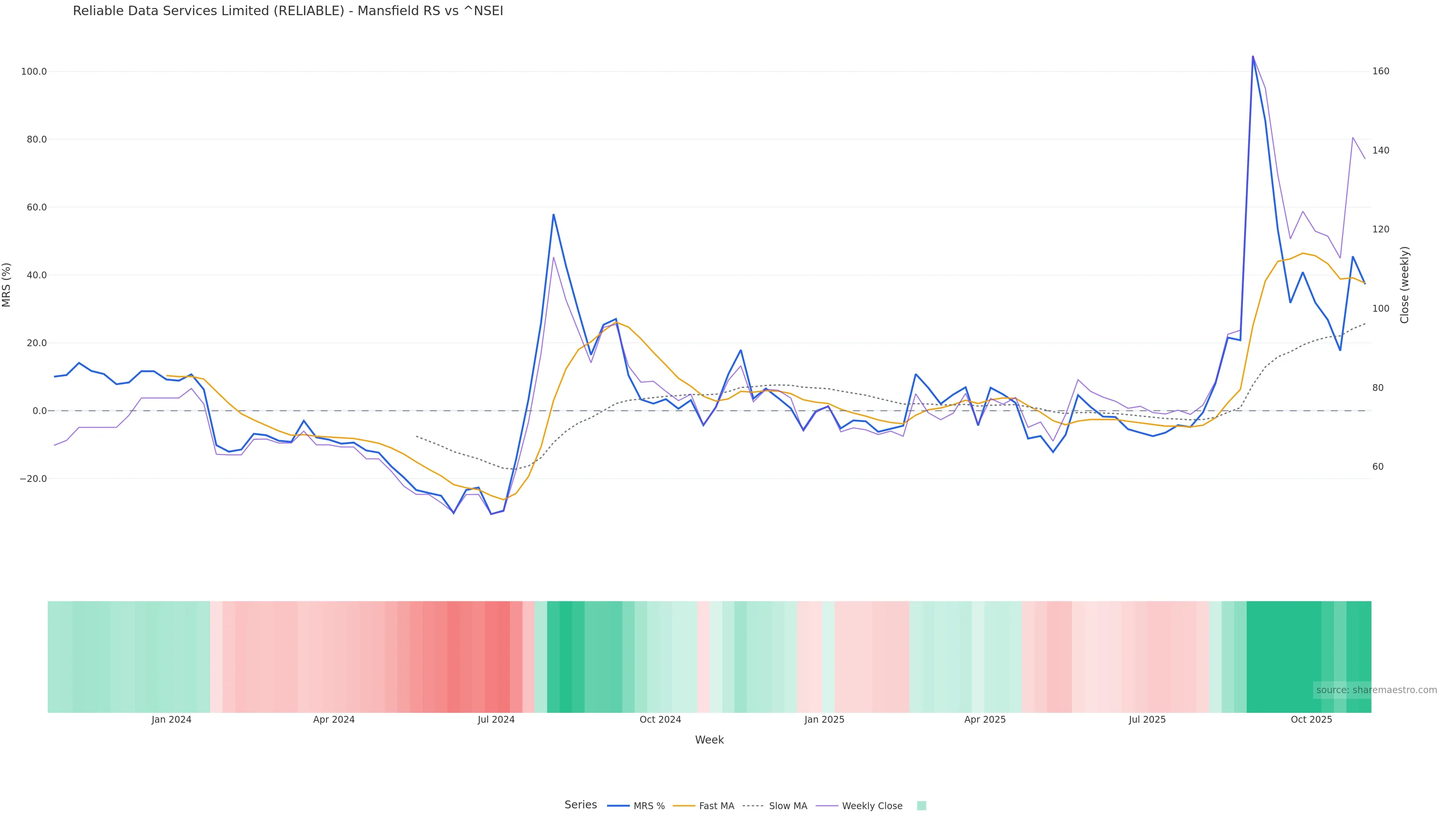Click the MRS peak near 58 in 2024

(553, 215)
